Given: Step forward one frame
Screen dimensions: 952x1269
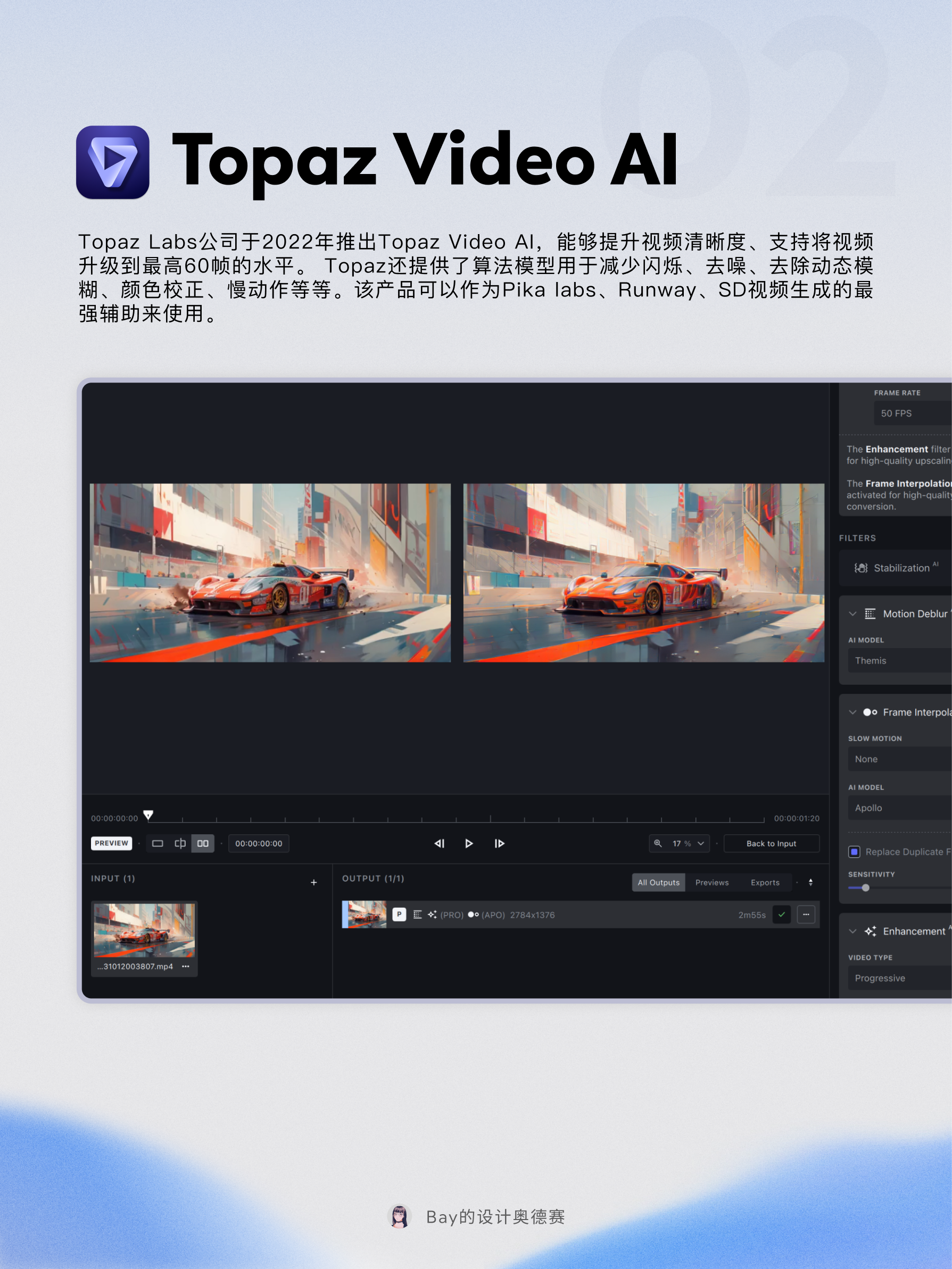Looking at the screenshot, I should [499, 843].
